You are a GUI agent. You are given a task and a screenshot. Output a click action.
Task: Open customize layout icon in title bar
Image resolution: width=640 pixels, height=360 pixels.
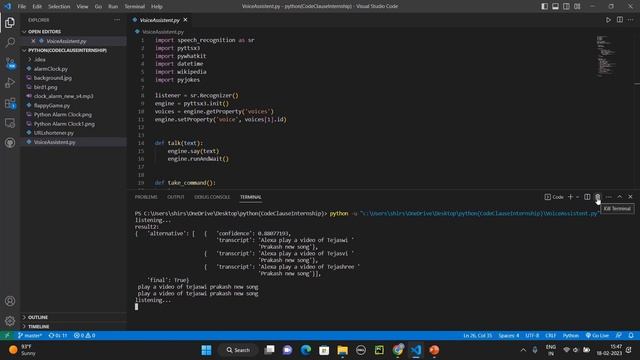pyautogui.click(x=577, y=6)
